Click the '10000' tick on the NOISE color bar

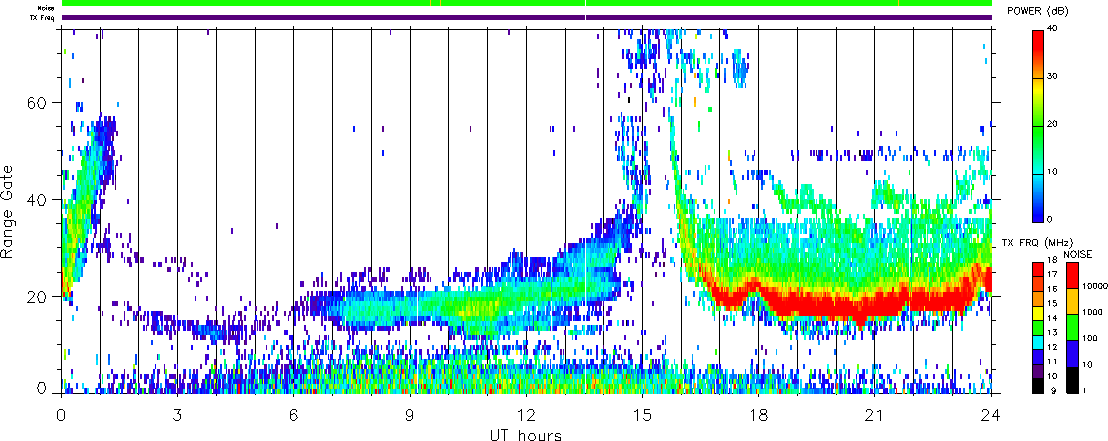coord(1094,286)
